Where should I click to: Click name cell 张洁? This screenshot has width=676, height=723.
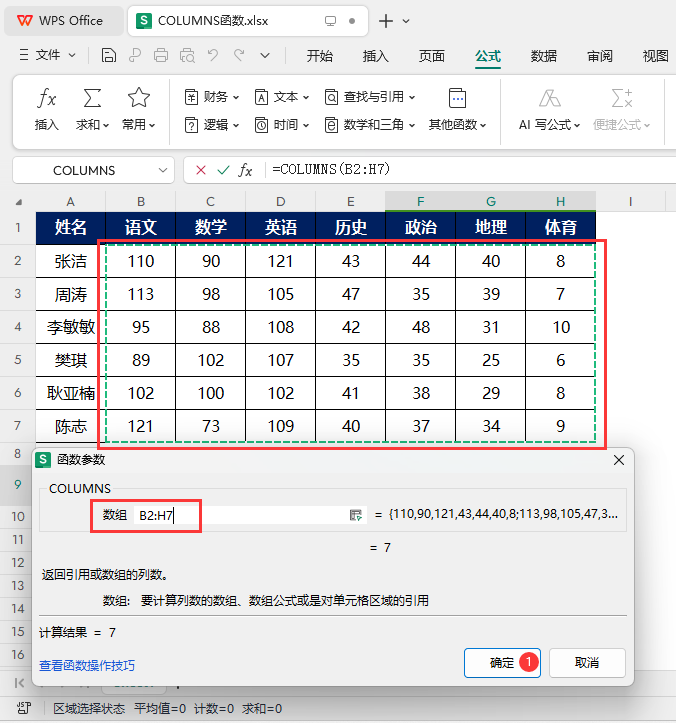[x=71, y=261]
